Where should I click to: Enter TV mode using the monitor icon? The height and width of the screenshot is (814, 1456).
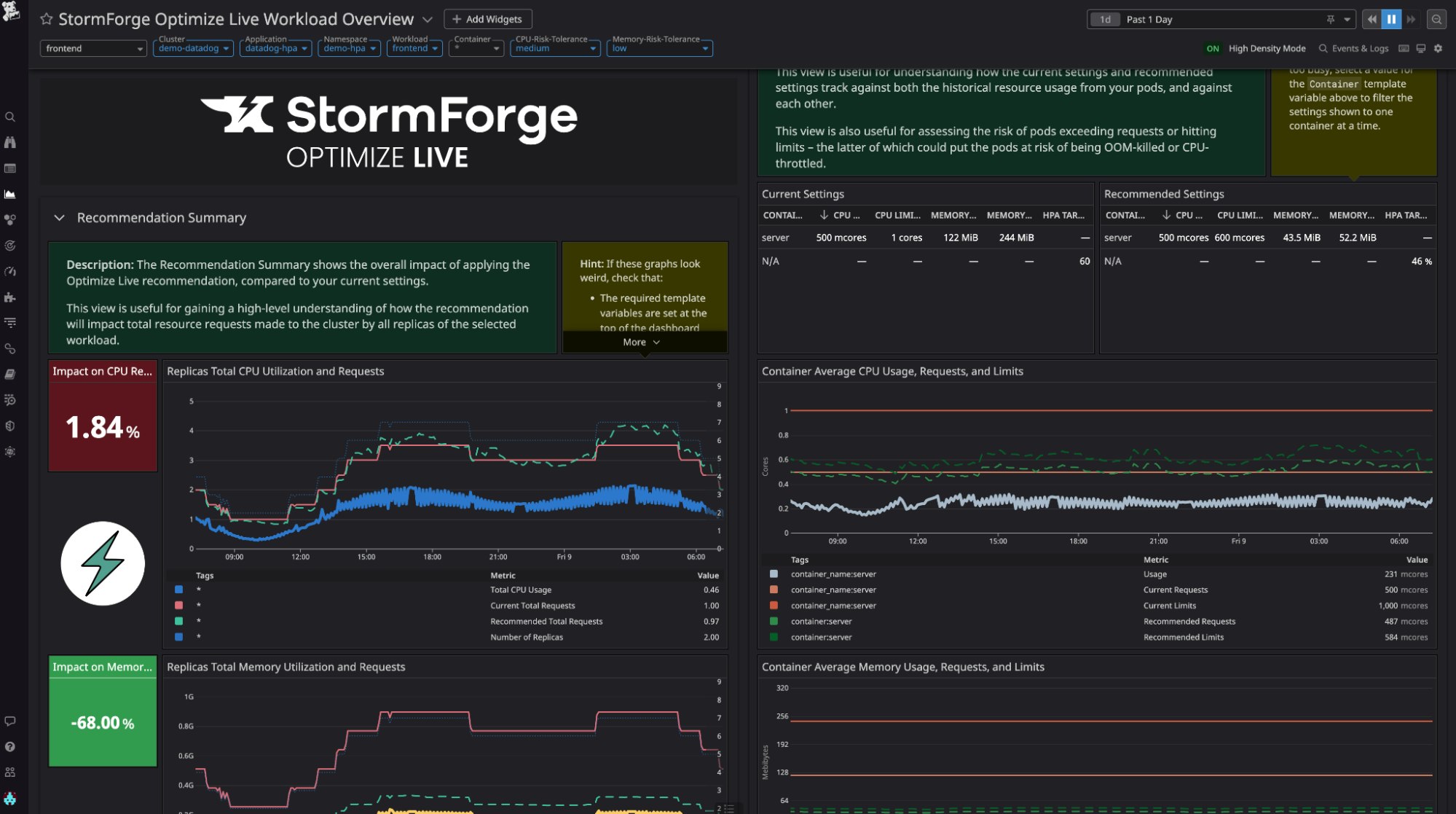tap(1421, 48)
